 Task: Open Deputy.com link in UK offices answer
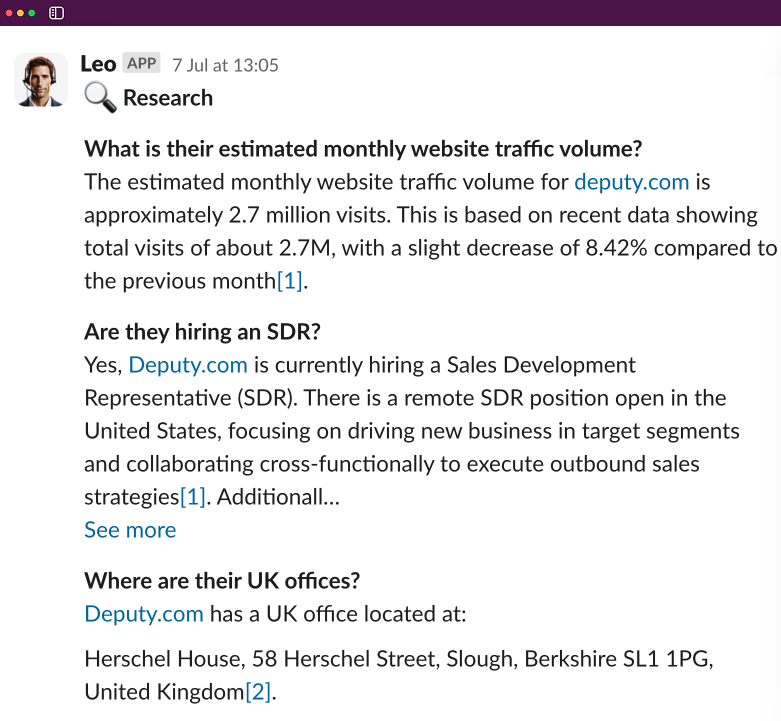click(144, 614)
